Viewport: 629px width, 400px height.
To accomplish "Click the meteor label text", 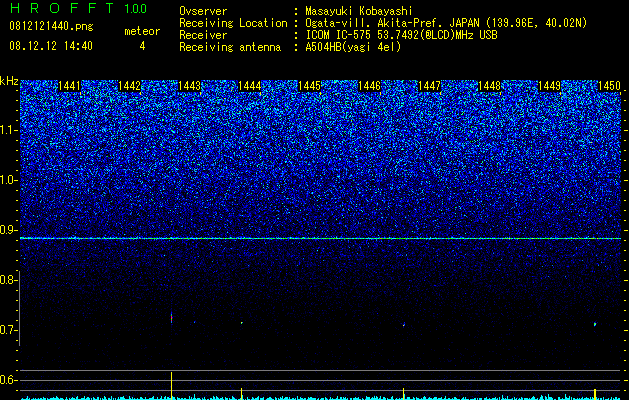I will [x=142, y=31].
